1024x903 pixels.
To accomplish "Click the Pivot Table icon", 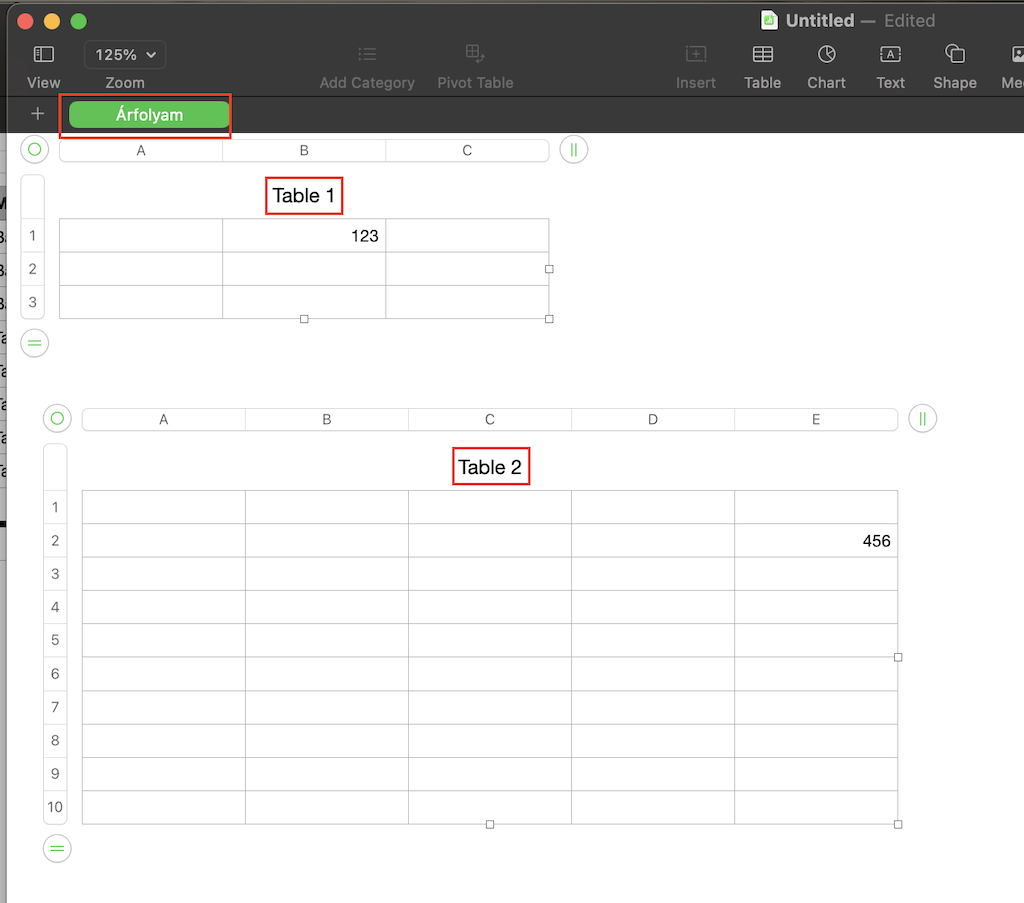I will 475,55.
